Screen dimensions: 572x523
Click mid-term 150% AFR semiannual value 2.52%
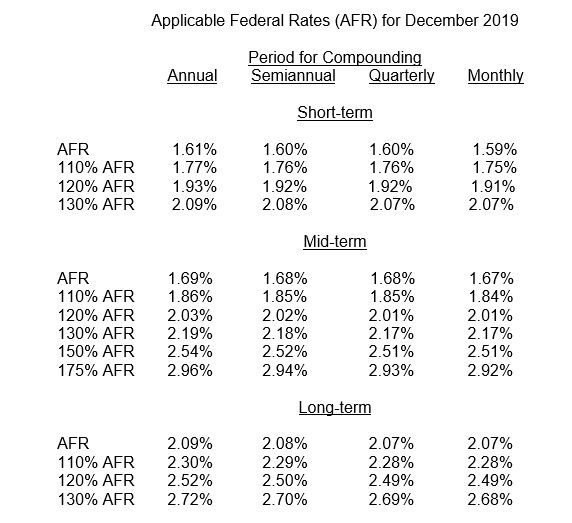[x=285, y=352]
